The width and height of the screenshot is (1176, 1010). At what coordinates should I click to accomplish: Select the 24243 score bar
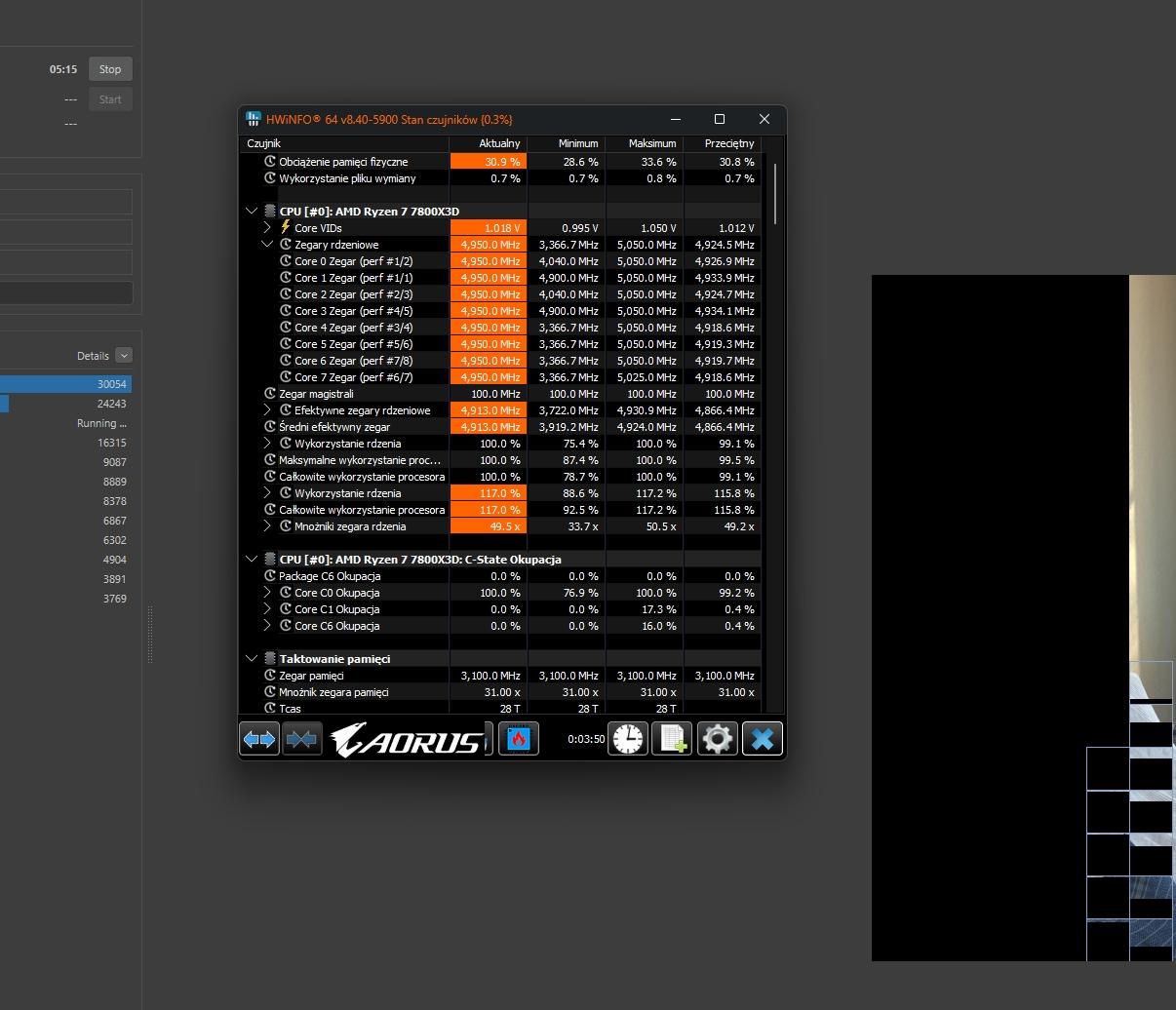pyautogui.click(x=65, y=404)
